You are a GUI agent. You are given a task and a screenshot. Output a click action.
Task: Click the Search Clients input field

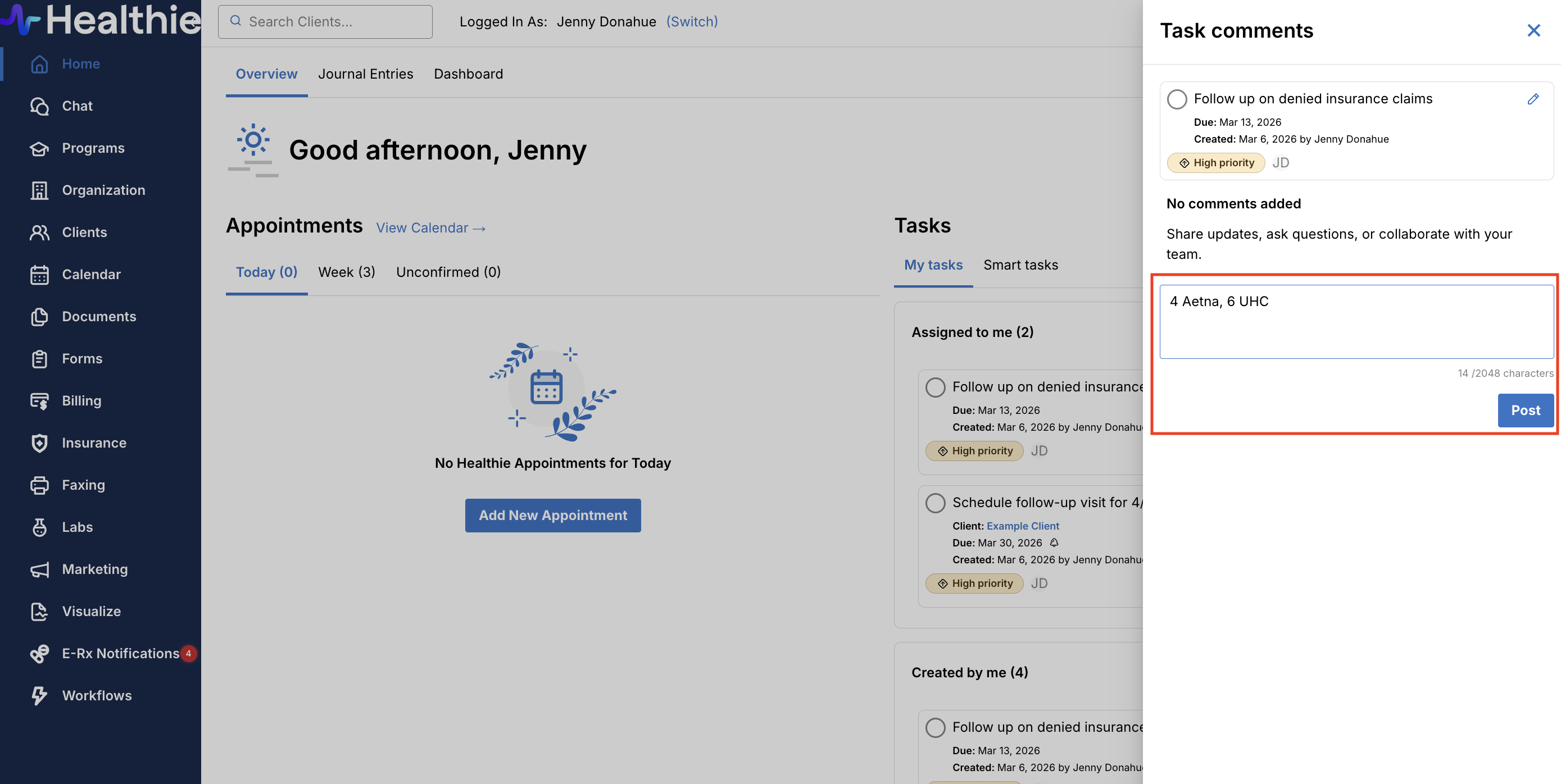[x=325, y=22]
